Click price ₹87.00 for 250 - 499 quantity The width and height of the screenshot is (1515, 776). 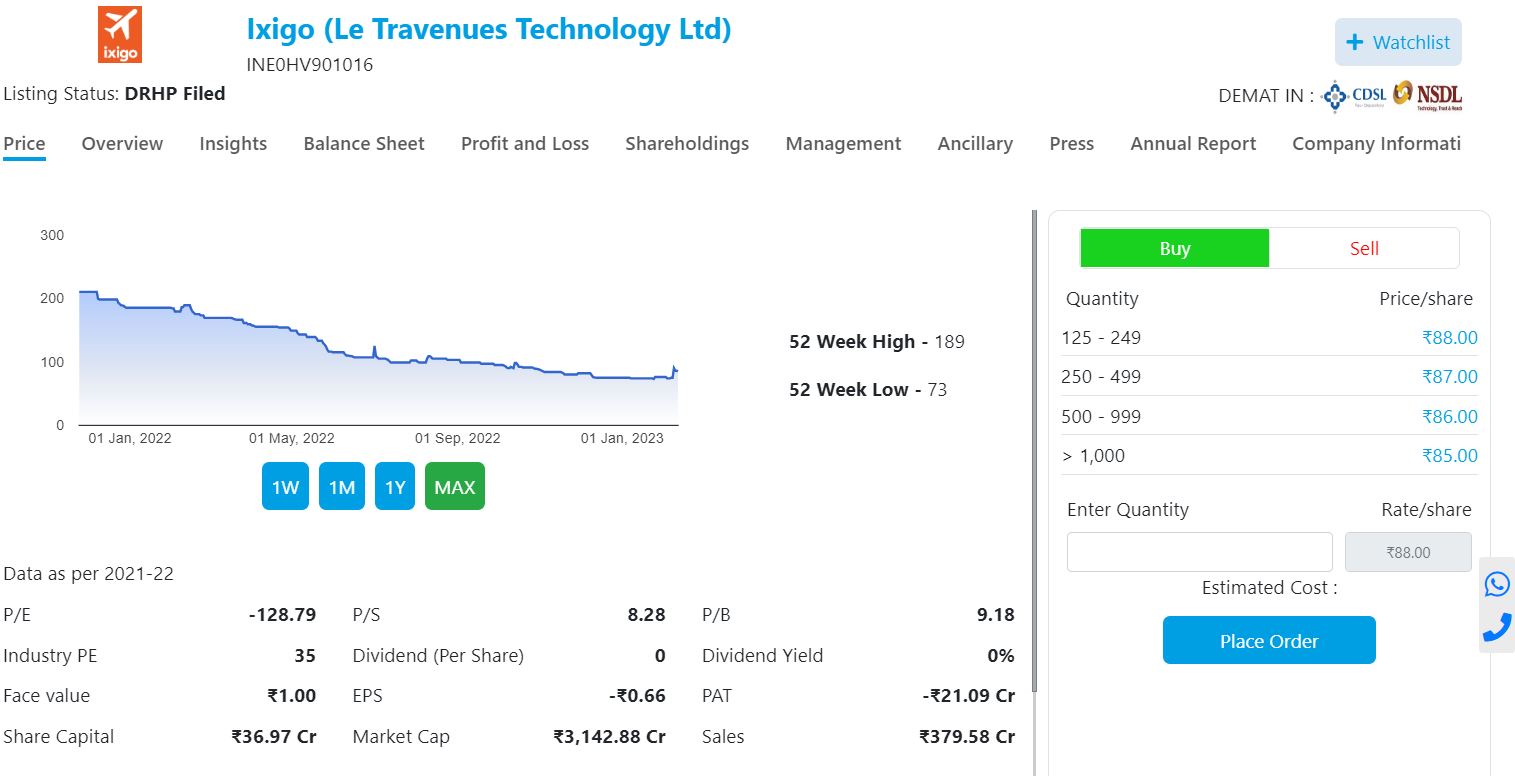tap(1449, 377)
